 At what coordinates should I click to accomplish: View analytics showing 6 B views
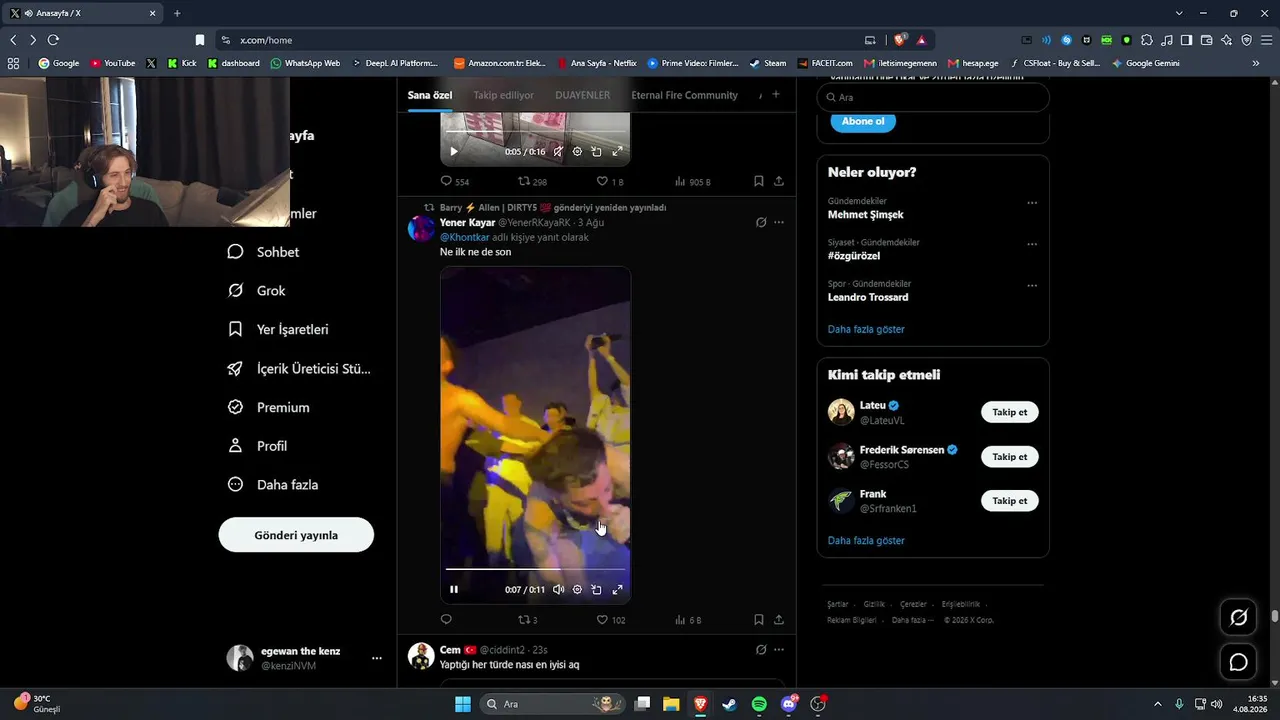coord(688,620)
